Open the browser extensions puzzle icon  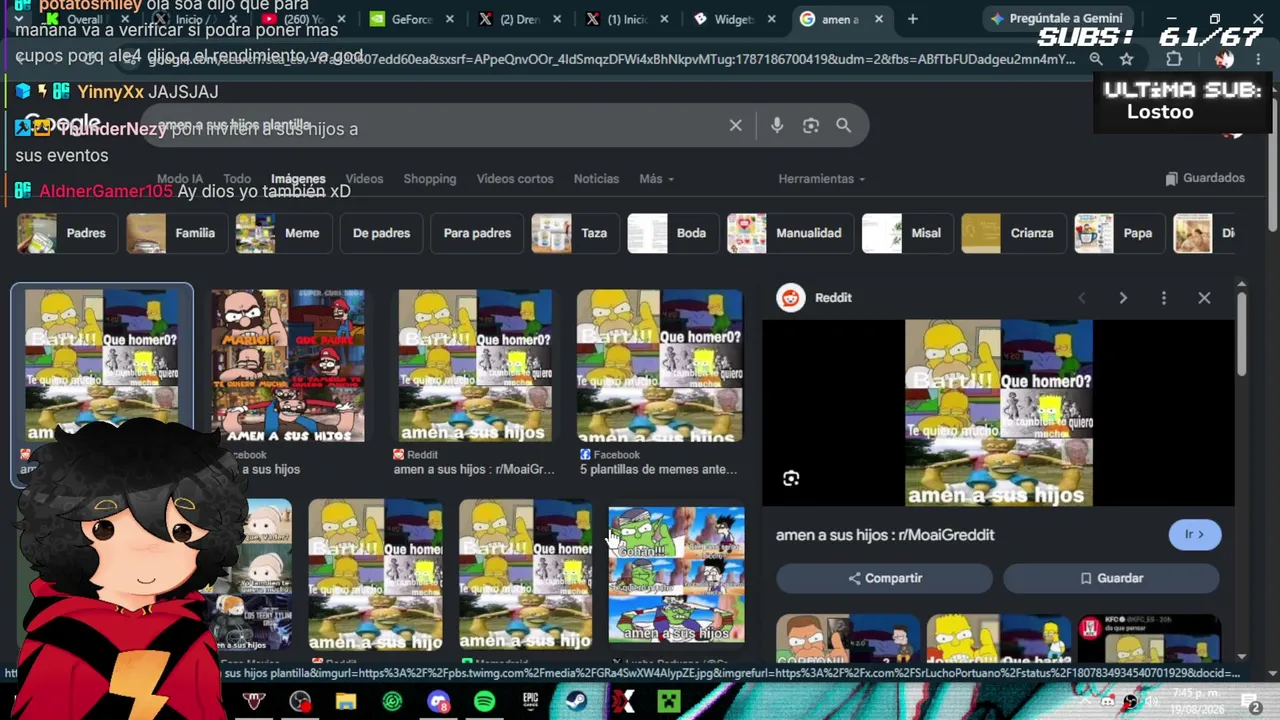pos(1174,59)
